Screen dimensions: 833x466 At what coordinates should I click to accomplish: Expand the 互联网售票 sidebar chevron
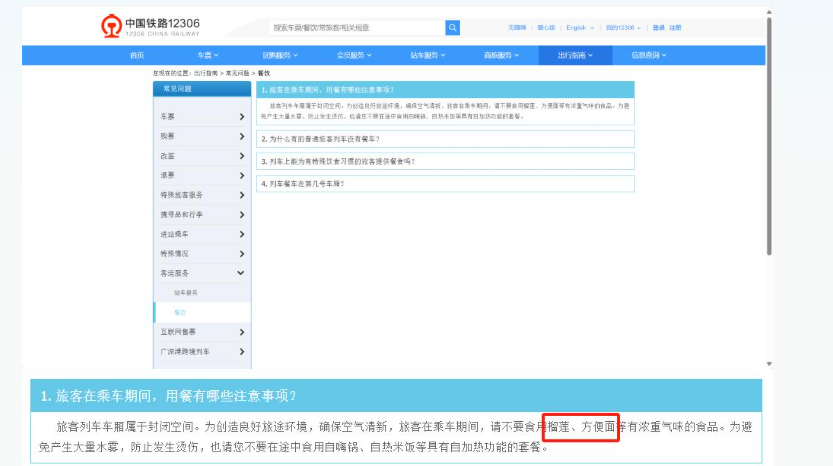click(x=241, y=332)
